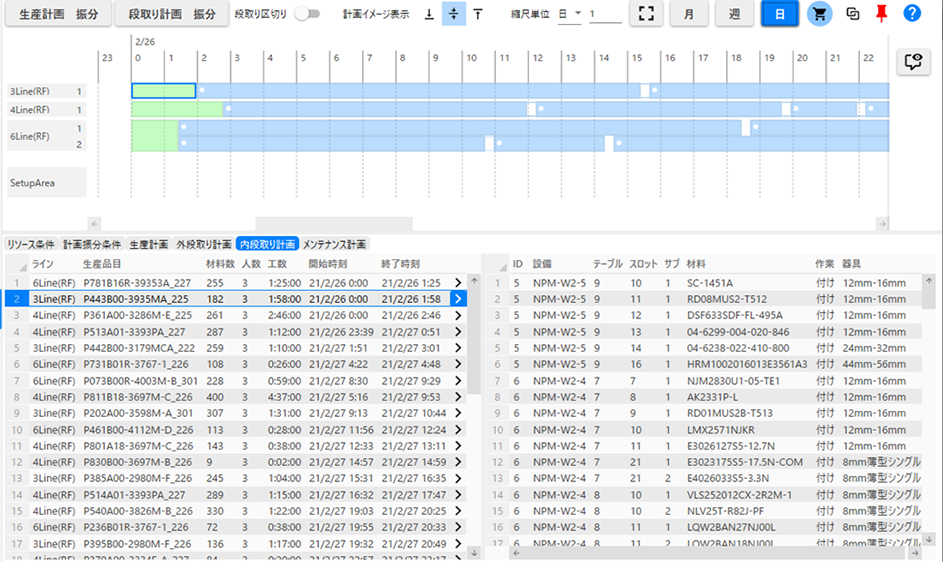Open the comment help bubble icon
This screenshot has height=562, width=943.
911,62
